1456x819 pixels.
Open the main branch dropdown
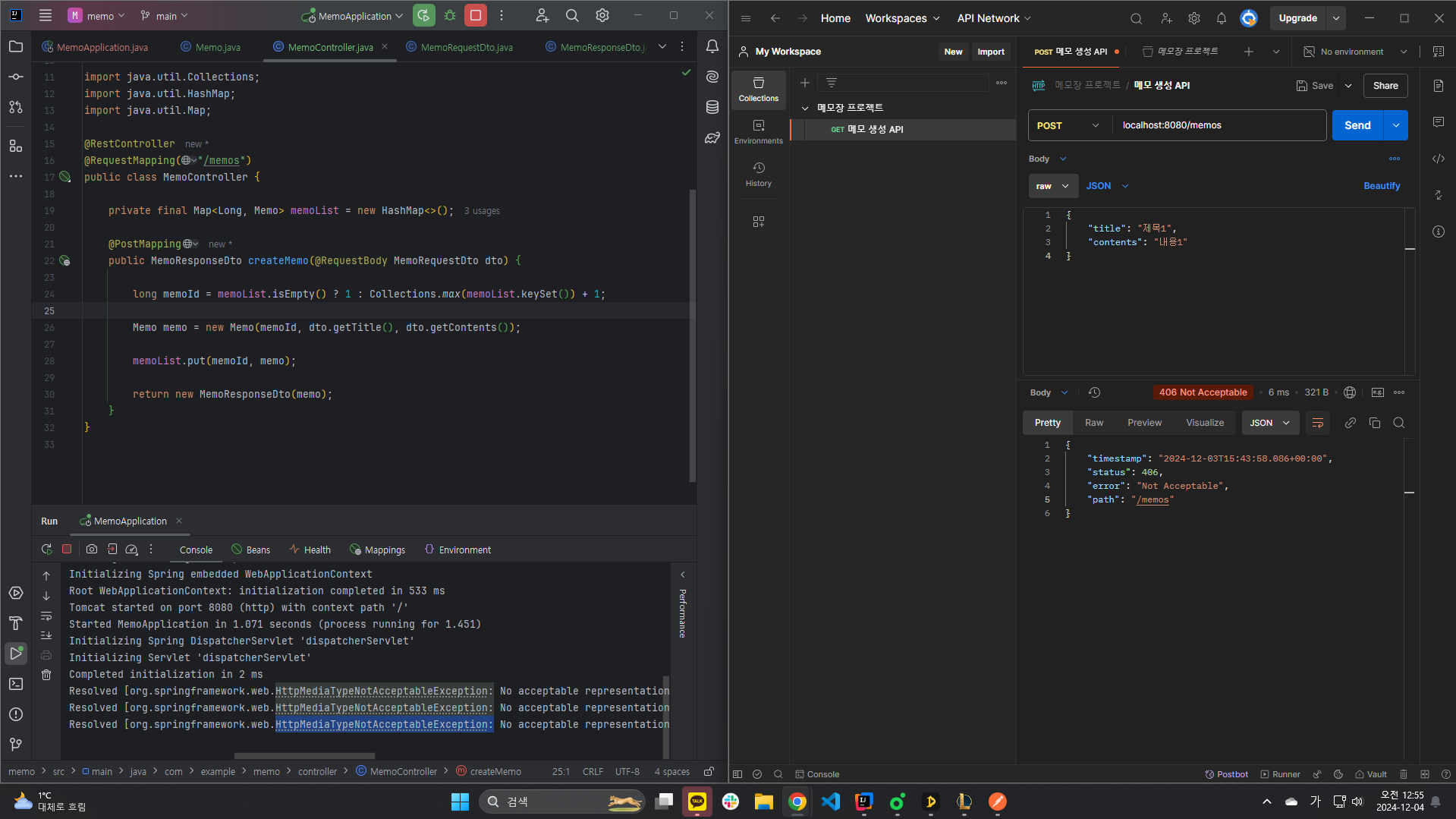click(x=164, y=16)
